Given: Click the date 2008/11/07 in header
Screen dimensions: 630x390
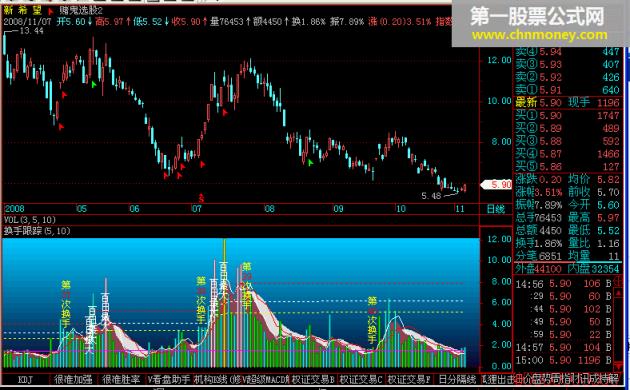Looking at the screenshot, I should 28,21.
